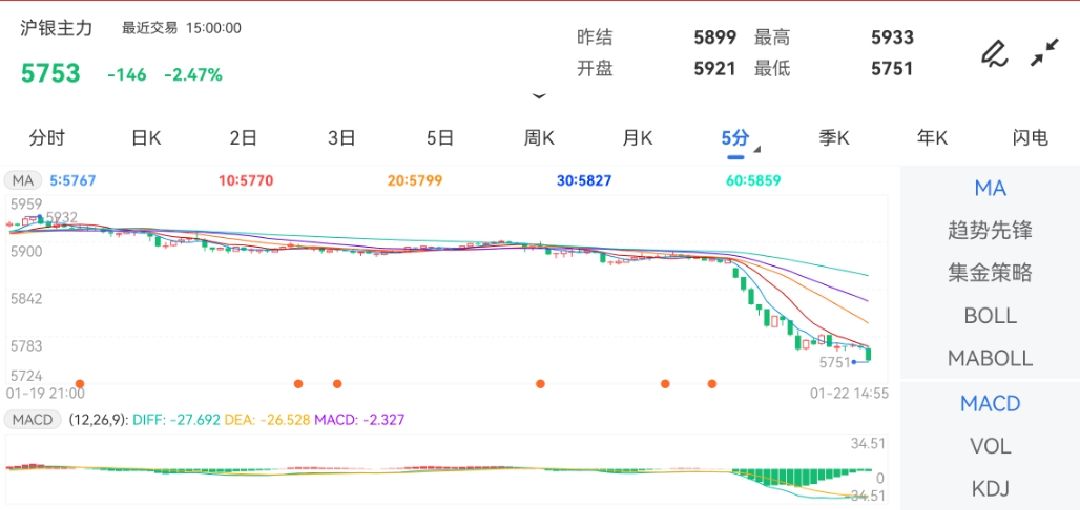The height and width of the screenshot is (510, 1080).
Task: Switch to 周K tab
Action: (x=539, y=138)
